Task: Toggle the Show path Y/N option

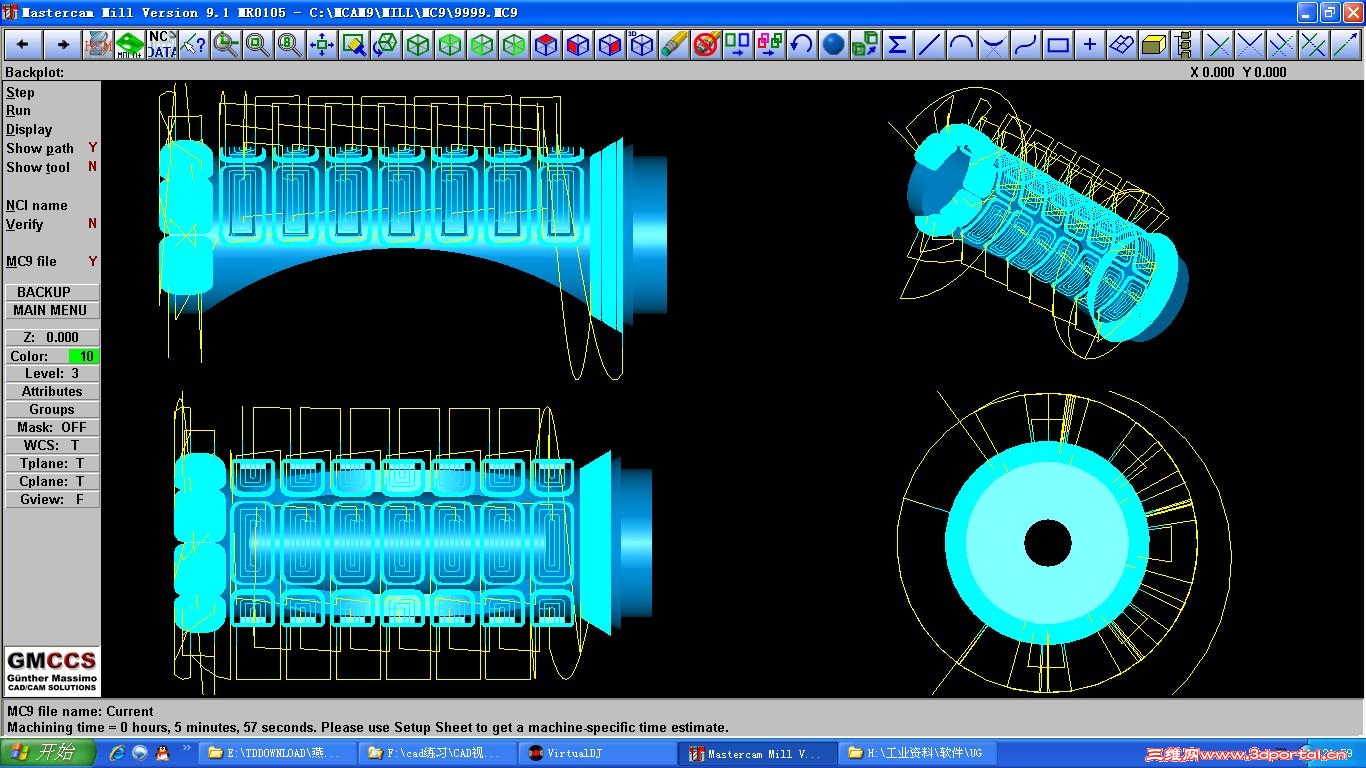Action: pyautogui.click(x=51, y=148)
